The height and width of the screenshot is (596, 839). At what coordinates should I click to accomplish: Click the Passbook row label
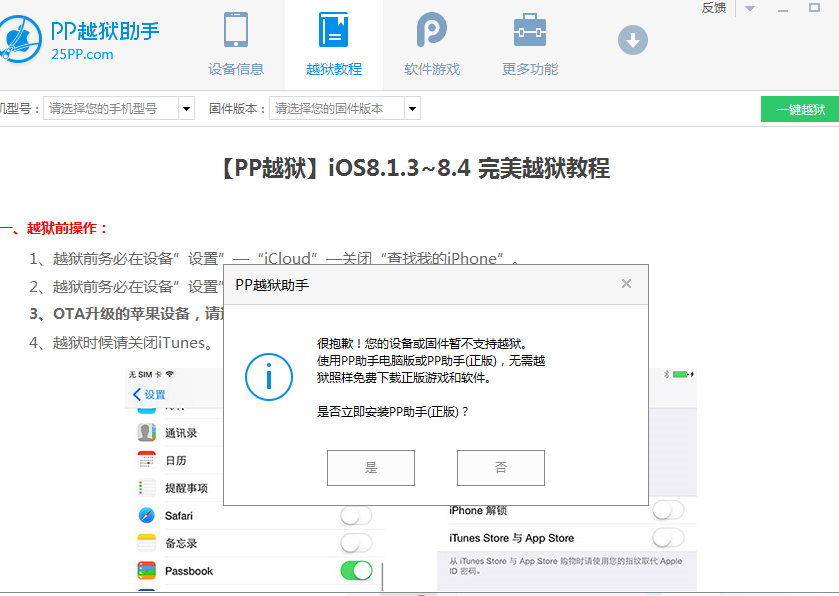[189, 571]
